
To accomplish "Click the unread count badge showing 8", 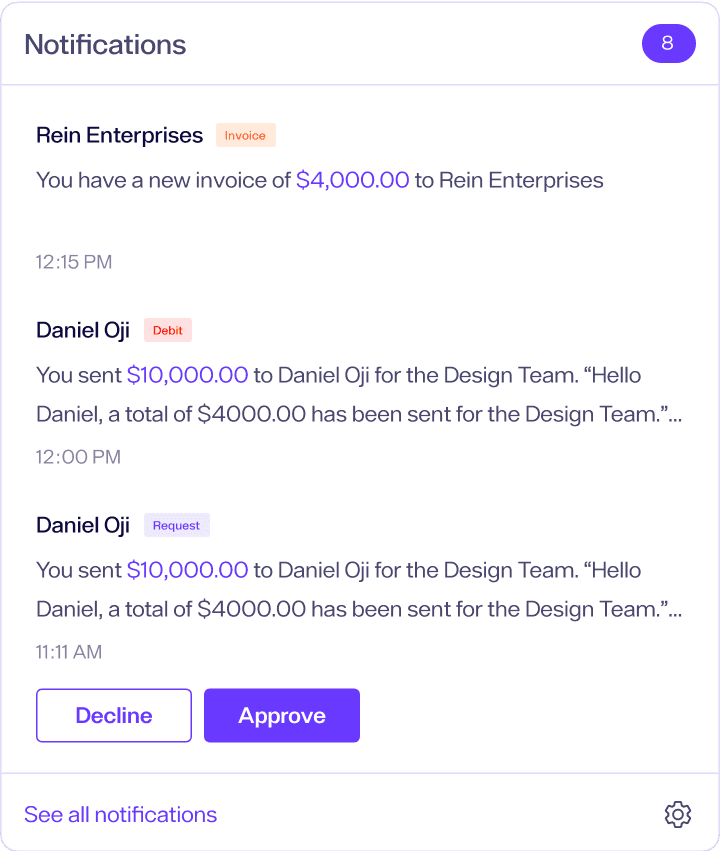I will coord(668,44).
